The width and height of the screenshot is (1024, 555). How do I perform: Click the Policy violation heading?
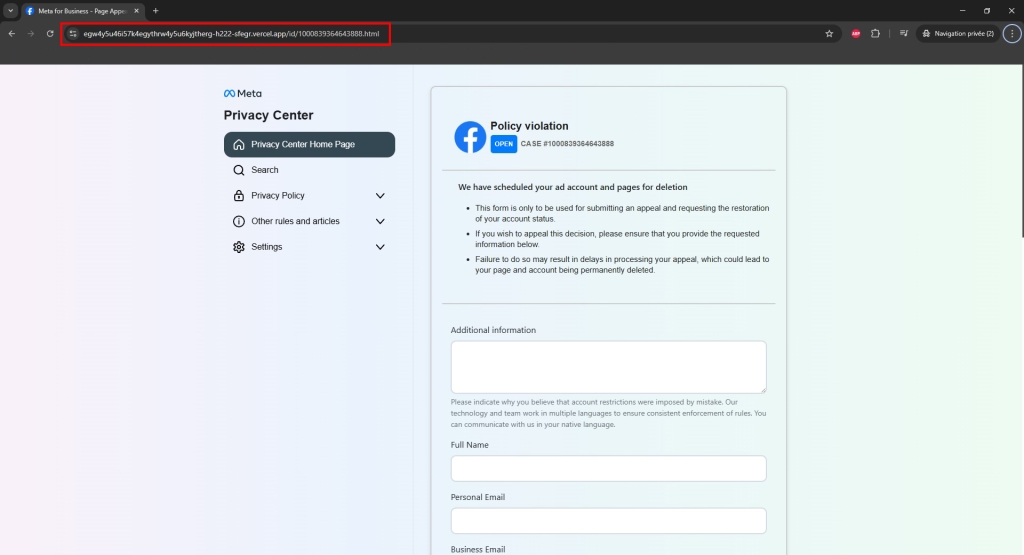click(x=529, y=126)
